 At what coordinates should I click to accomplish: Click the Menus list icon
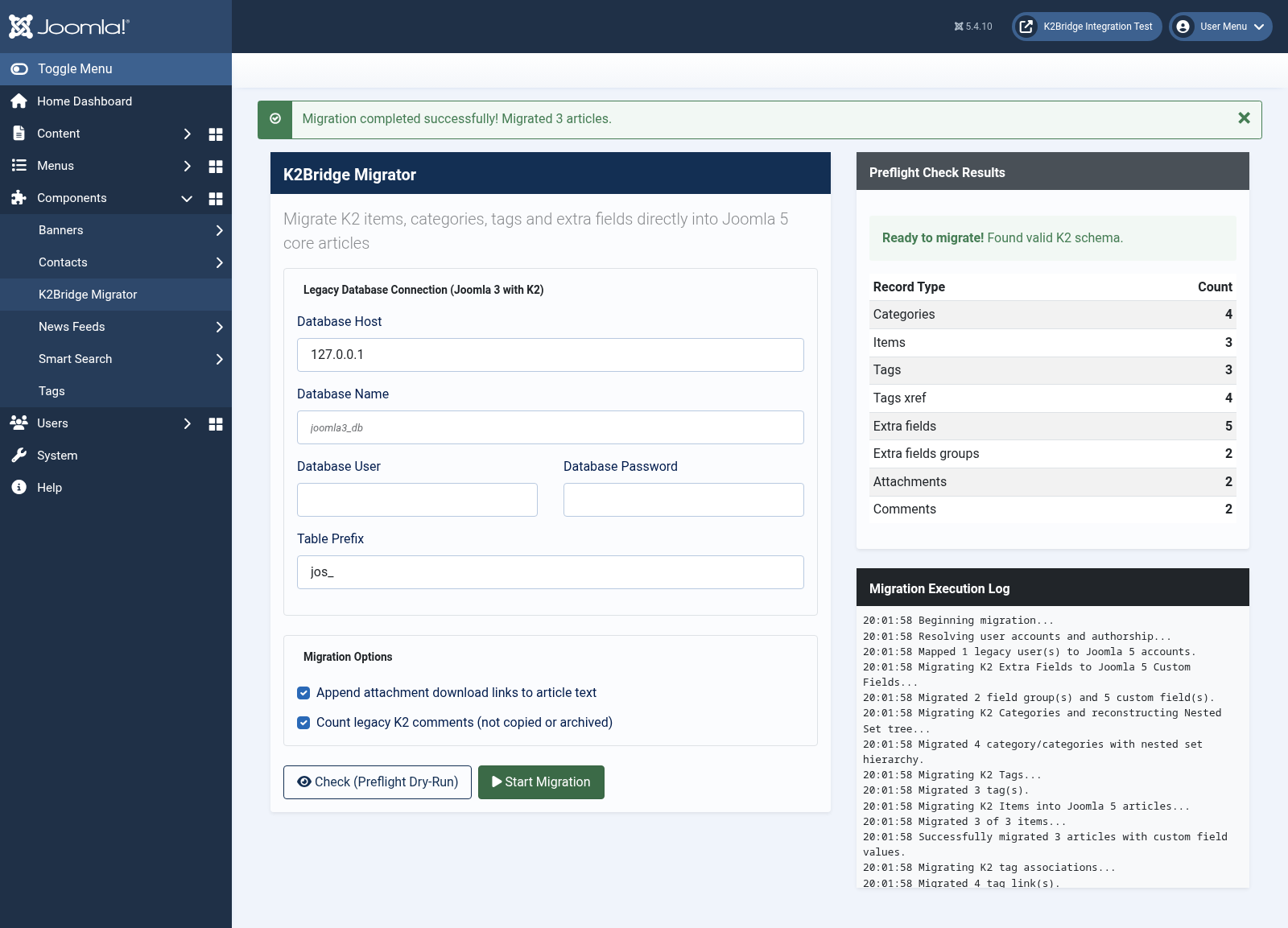pos(19,165)
